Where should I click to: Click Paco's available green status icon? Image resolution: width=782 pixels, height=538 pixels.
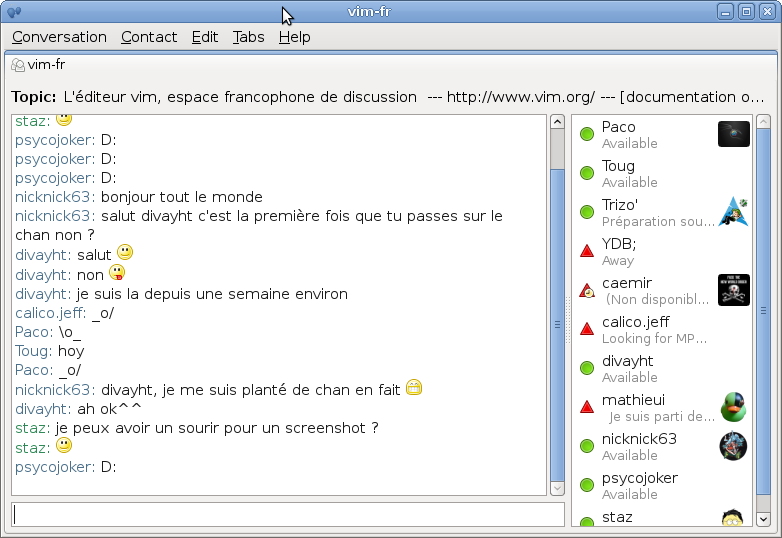click(587, 134)
